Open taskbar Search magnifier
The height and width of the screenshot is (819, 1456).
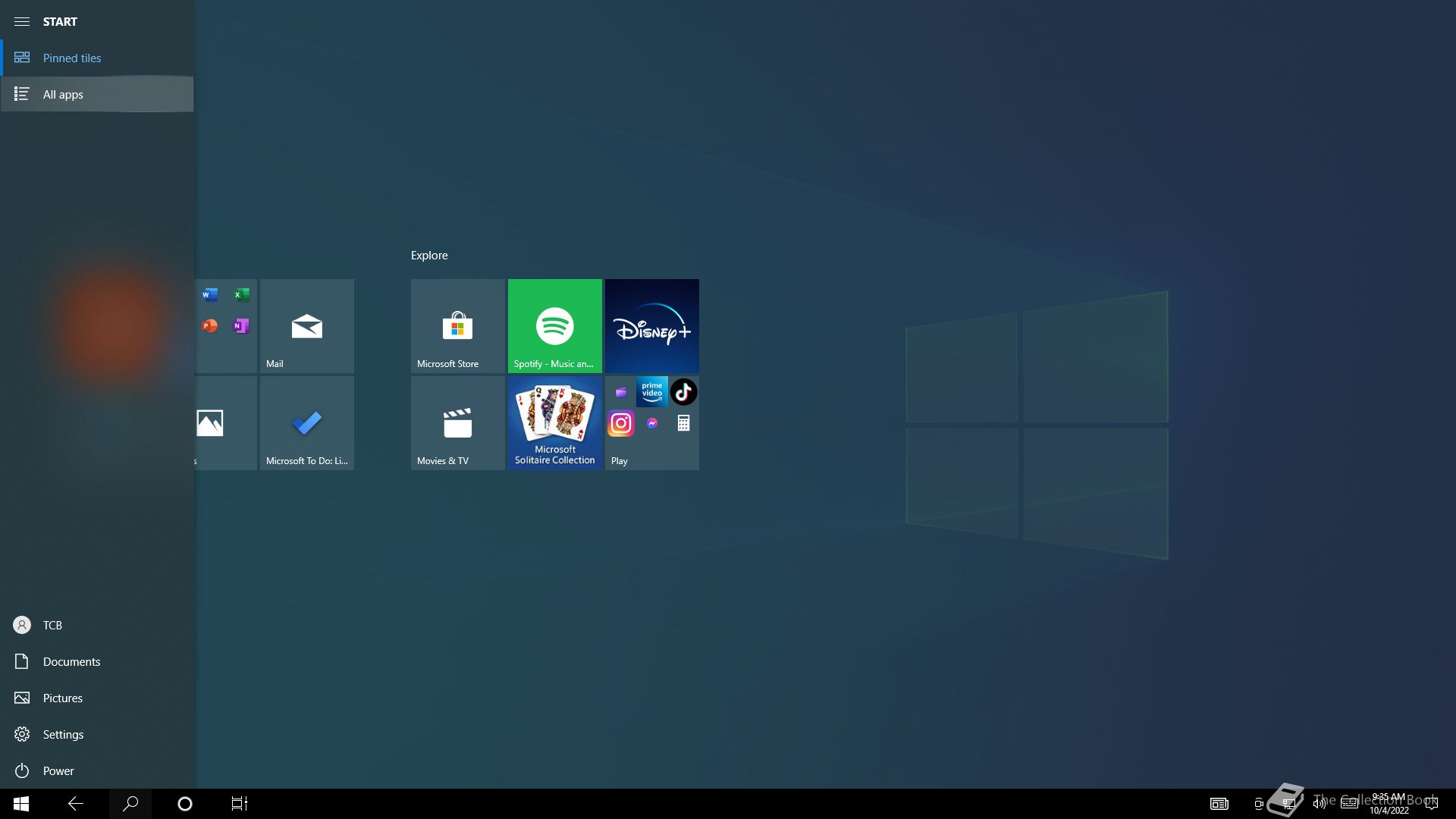tap(130, 804)
